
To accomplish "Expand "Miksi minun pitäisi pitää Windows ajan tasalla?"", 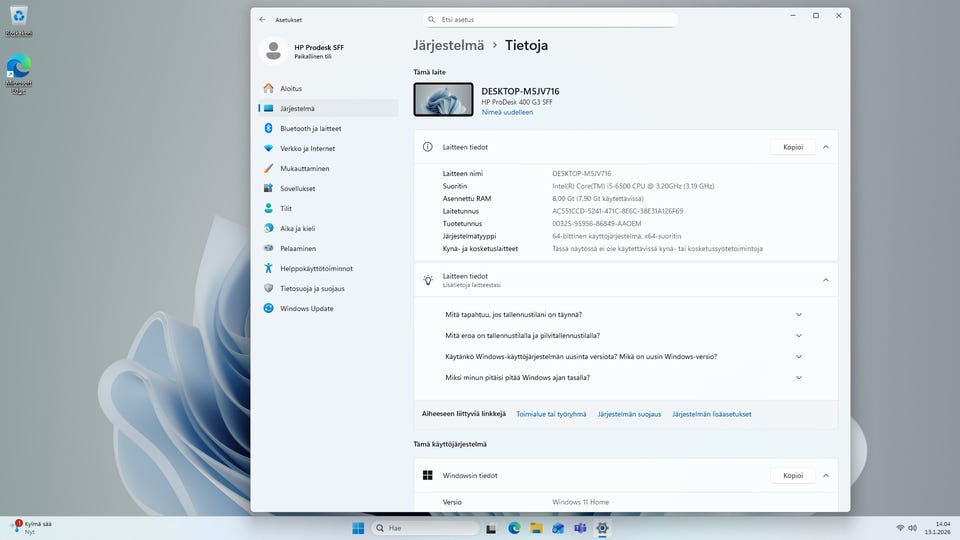I will (x=798, y=377).
